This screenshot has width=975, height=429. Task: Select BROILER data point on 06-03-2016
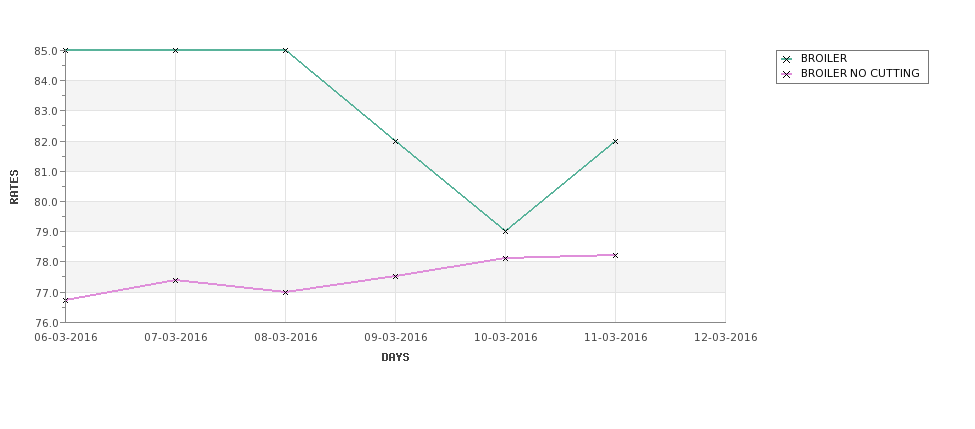[65, 50]
